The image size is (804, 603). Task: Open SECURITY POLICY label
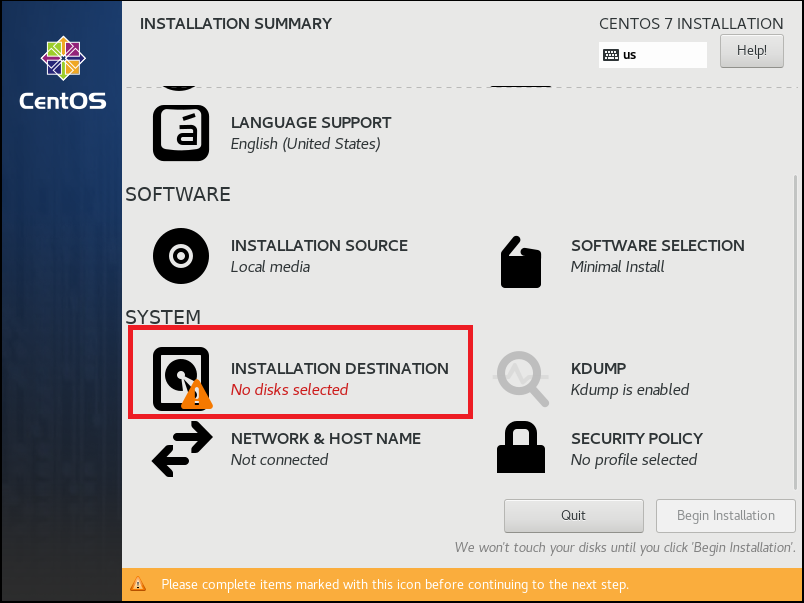click(637, 438)
